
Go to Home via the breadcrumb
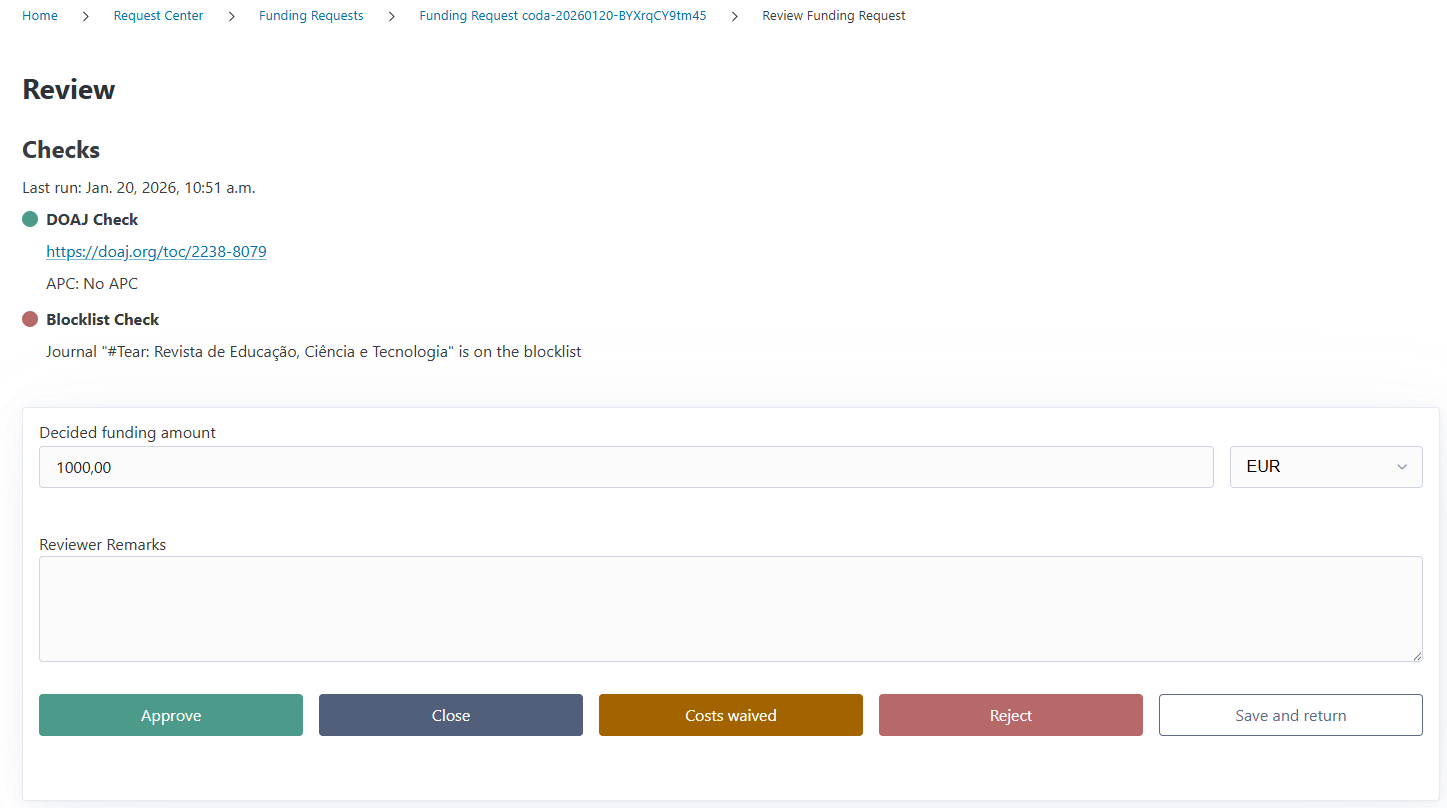coord(40,16)
